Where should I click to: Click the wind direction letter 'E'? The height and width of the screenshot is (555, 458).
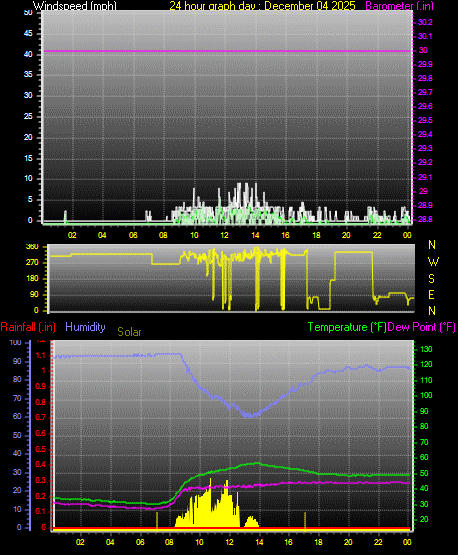pos(431,294)
